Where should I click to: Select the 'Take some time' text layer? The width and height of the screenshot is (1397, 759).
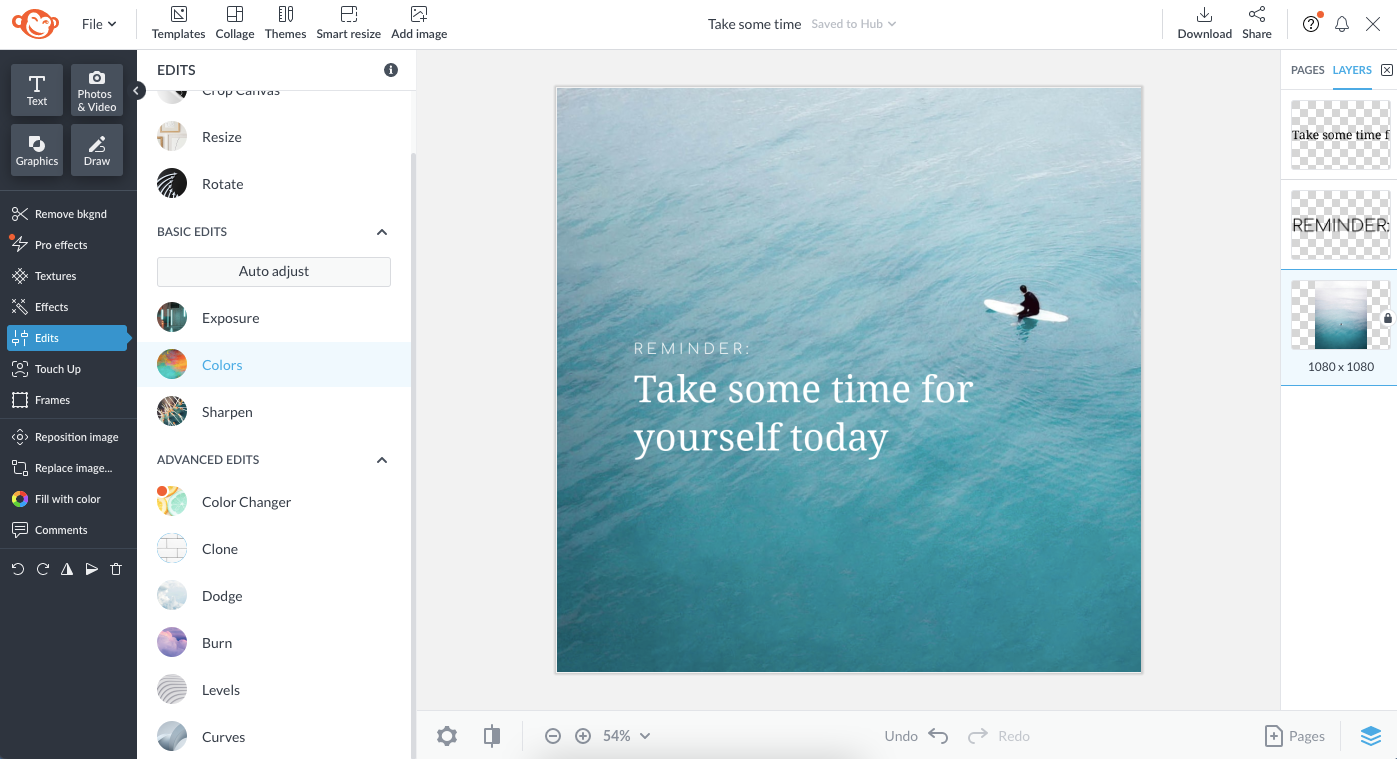click(1340, 134)
